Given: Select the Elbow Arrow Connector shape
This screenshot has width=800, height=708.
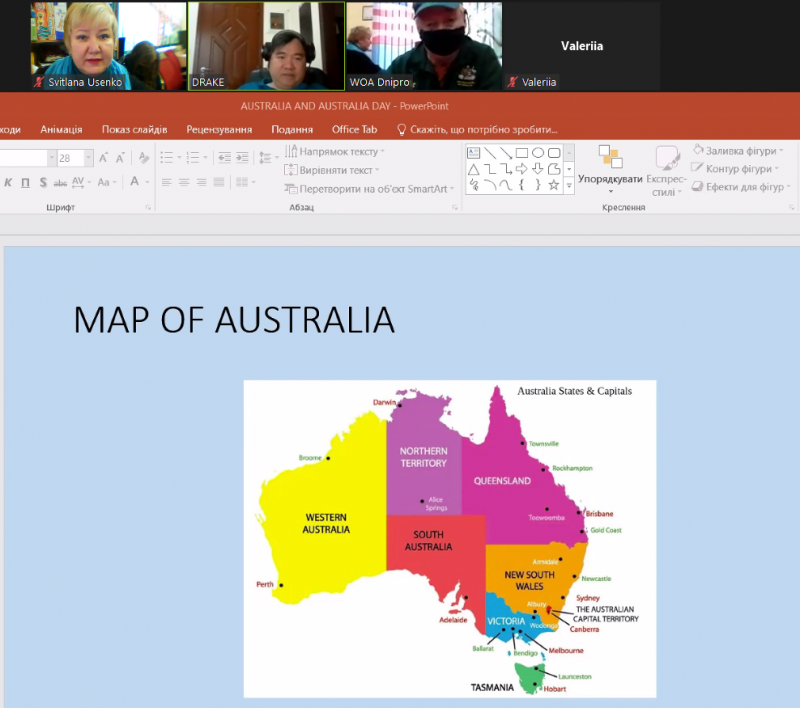Looking at the screenshot, I should [506, 169].
